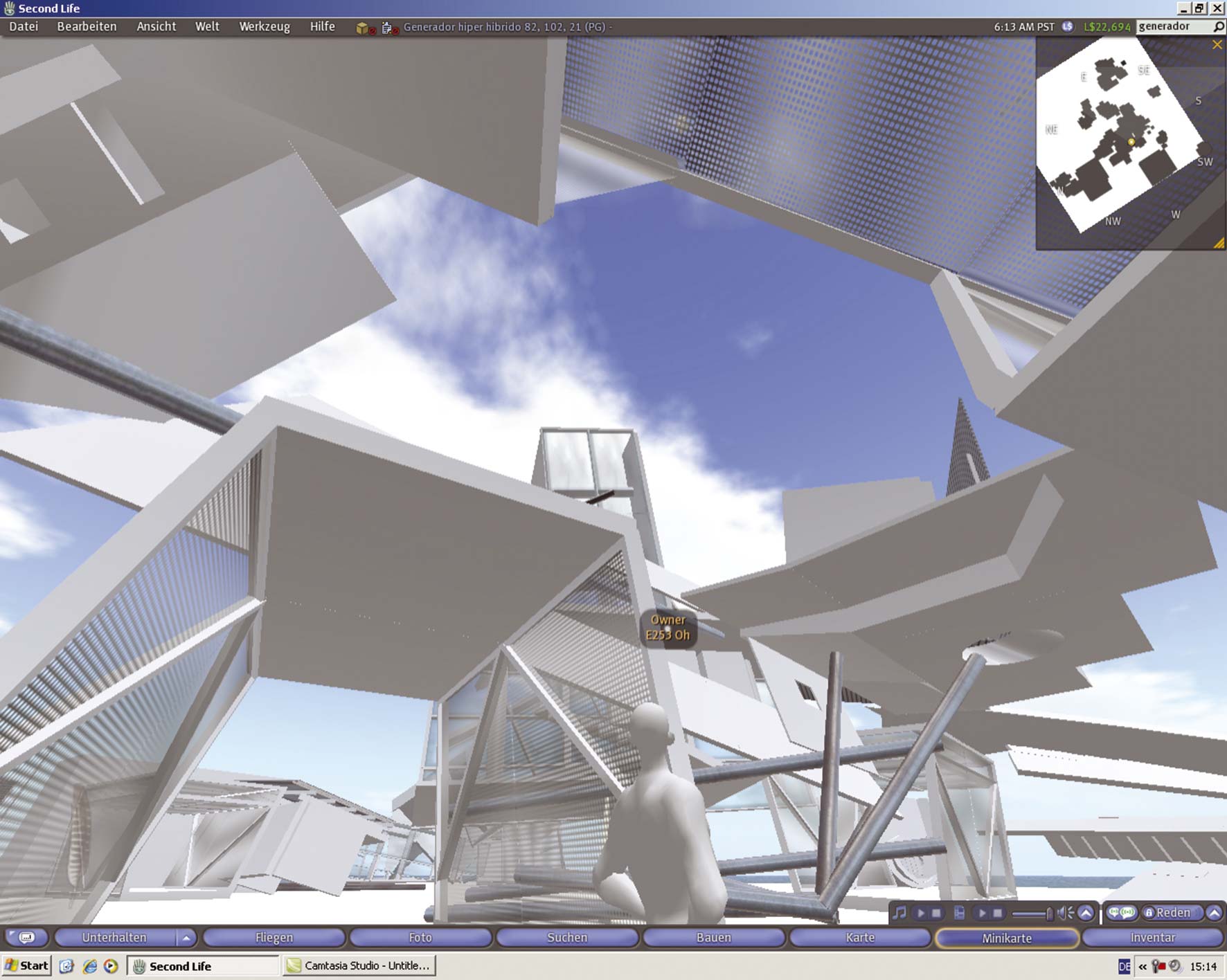Stop the music stream
Viewport: 1227px width, 980px height.
(936, 913)
